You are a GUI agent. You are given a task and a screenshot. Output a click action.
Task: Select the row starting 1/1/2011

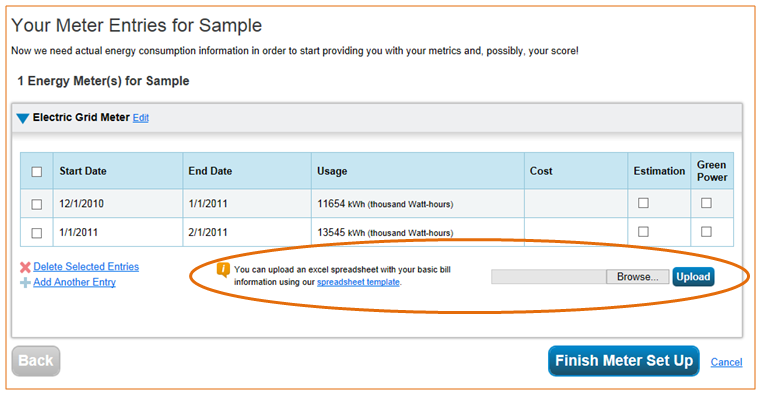(36, 233)
